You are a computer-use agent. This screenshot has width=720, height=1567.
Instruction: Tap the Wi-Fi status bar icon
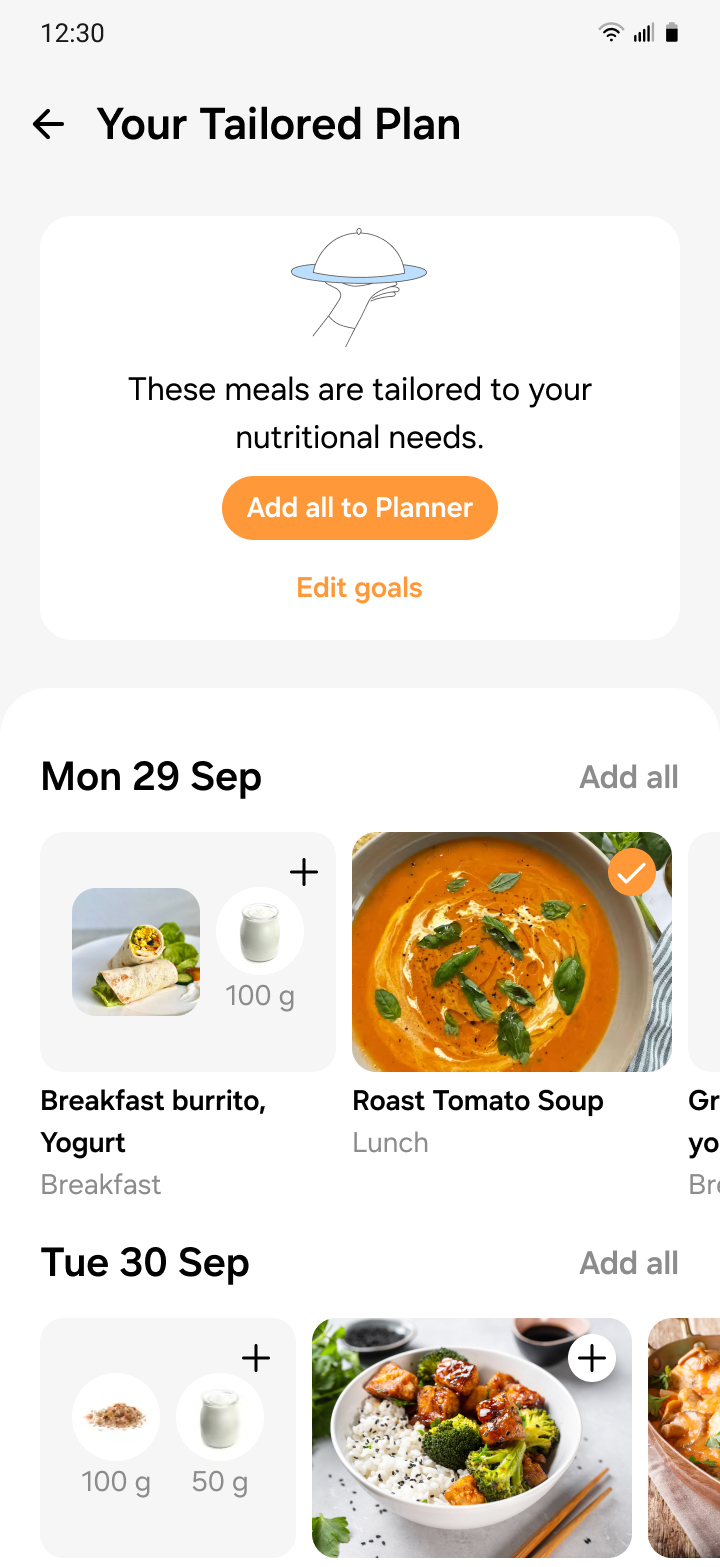[610, 33]
